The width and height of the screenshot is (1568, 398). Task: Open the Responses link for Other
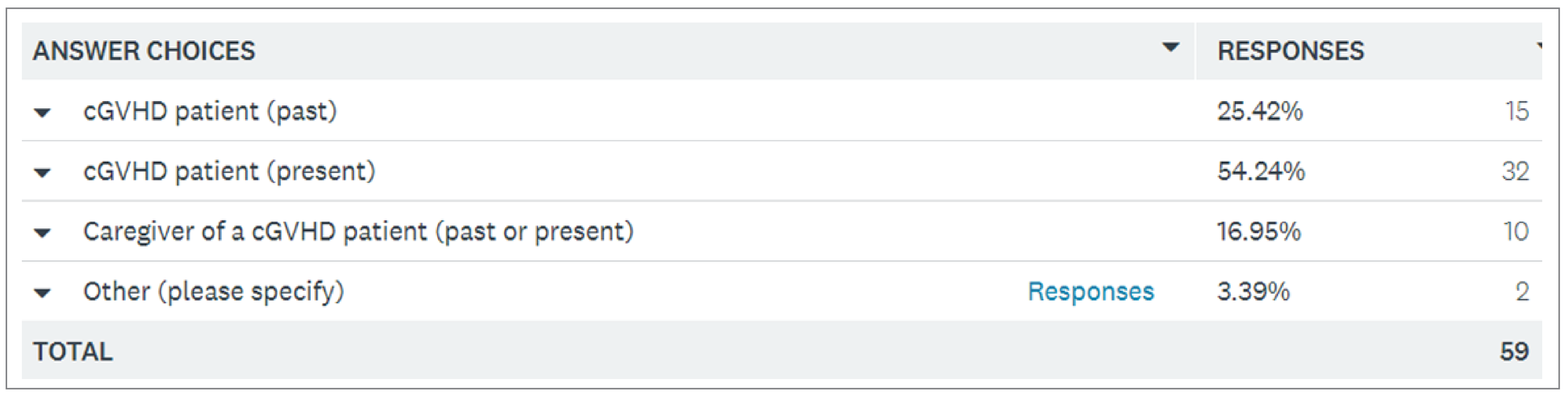(1090, 292)
